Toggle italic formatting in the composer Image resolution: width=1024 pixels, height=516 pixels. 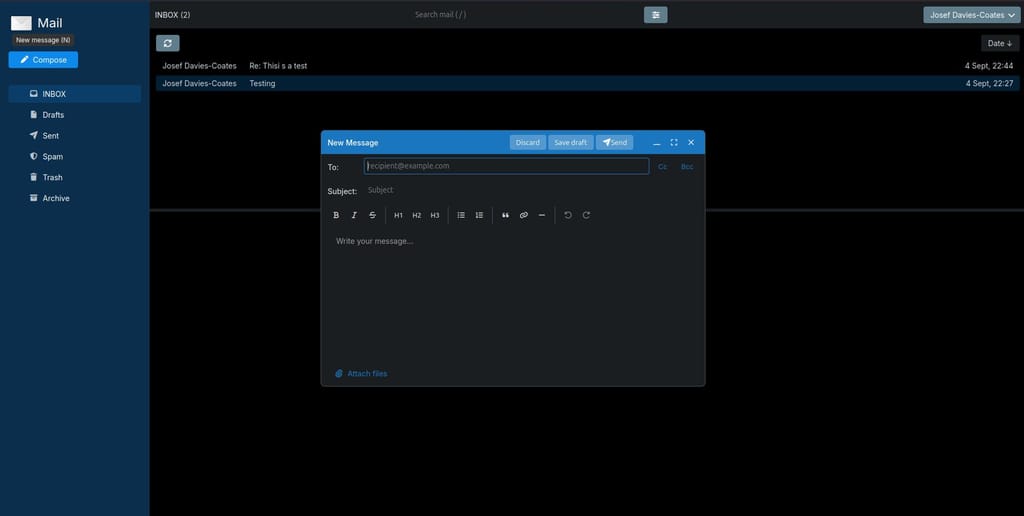(x=354, y=215)
